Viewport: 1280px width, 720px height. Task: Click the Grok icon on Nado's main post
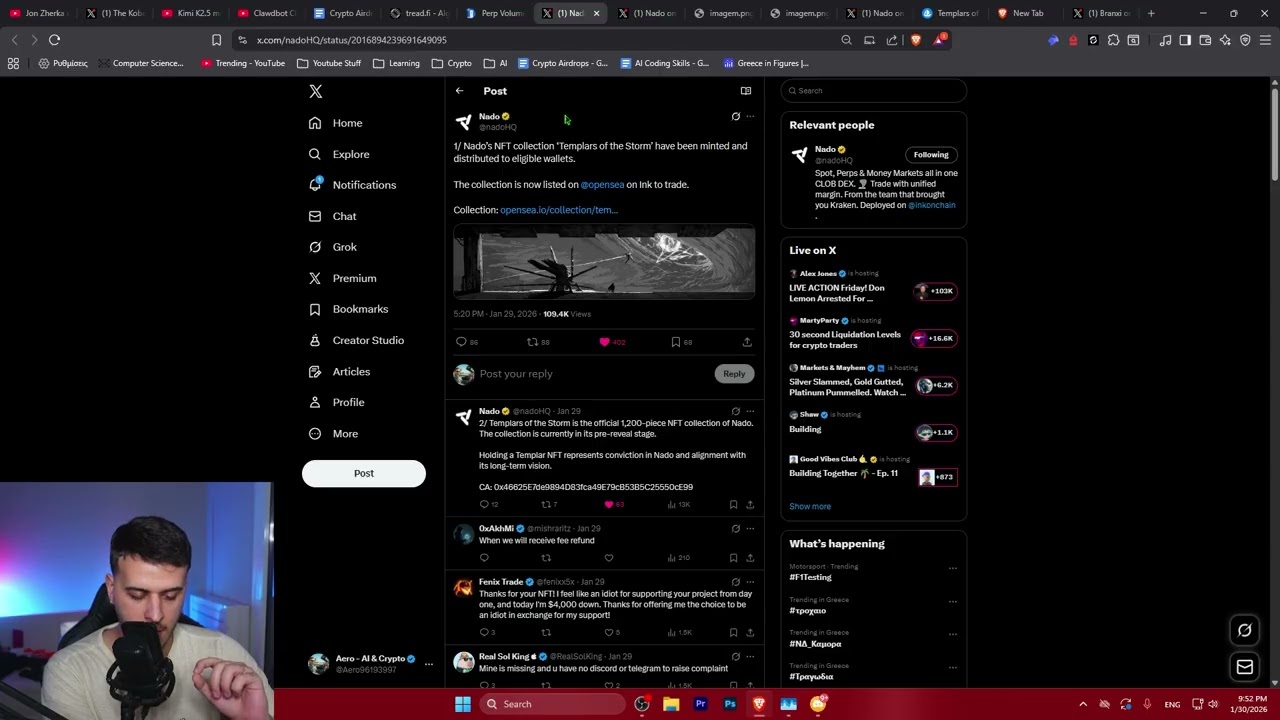[x=736, y=117]
